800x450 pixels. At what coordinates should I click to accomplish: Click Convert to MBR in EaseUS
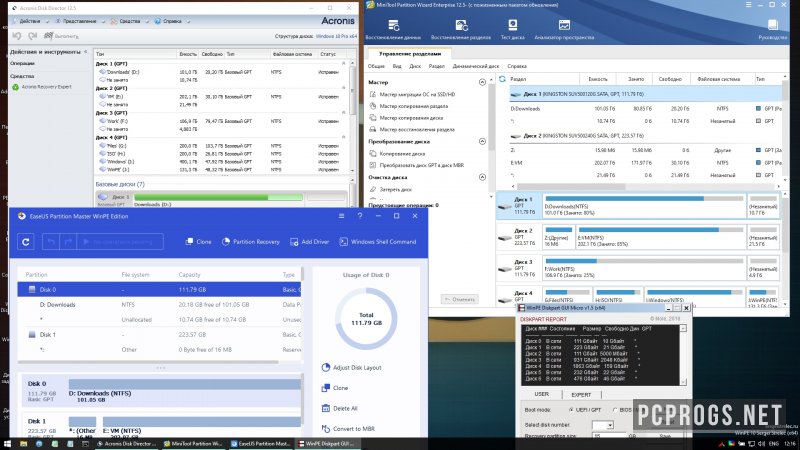348,429
